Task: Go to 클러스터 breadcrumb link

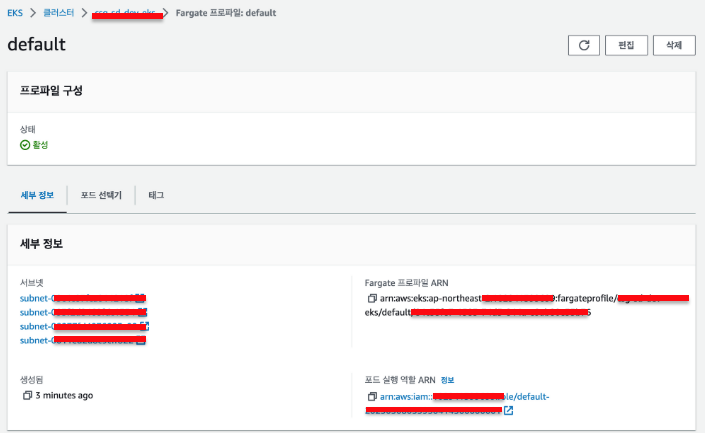Action: (58, 13)
